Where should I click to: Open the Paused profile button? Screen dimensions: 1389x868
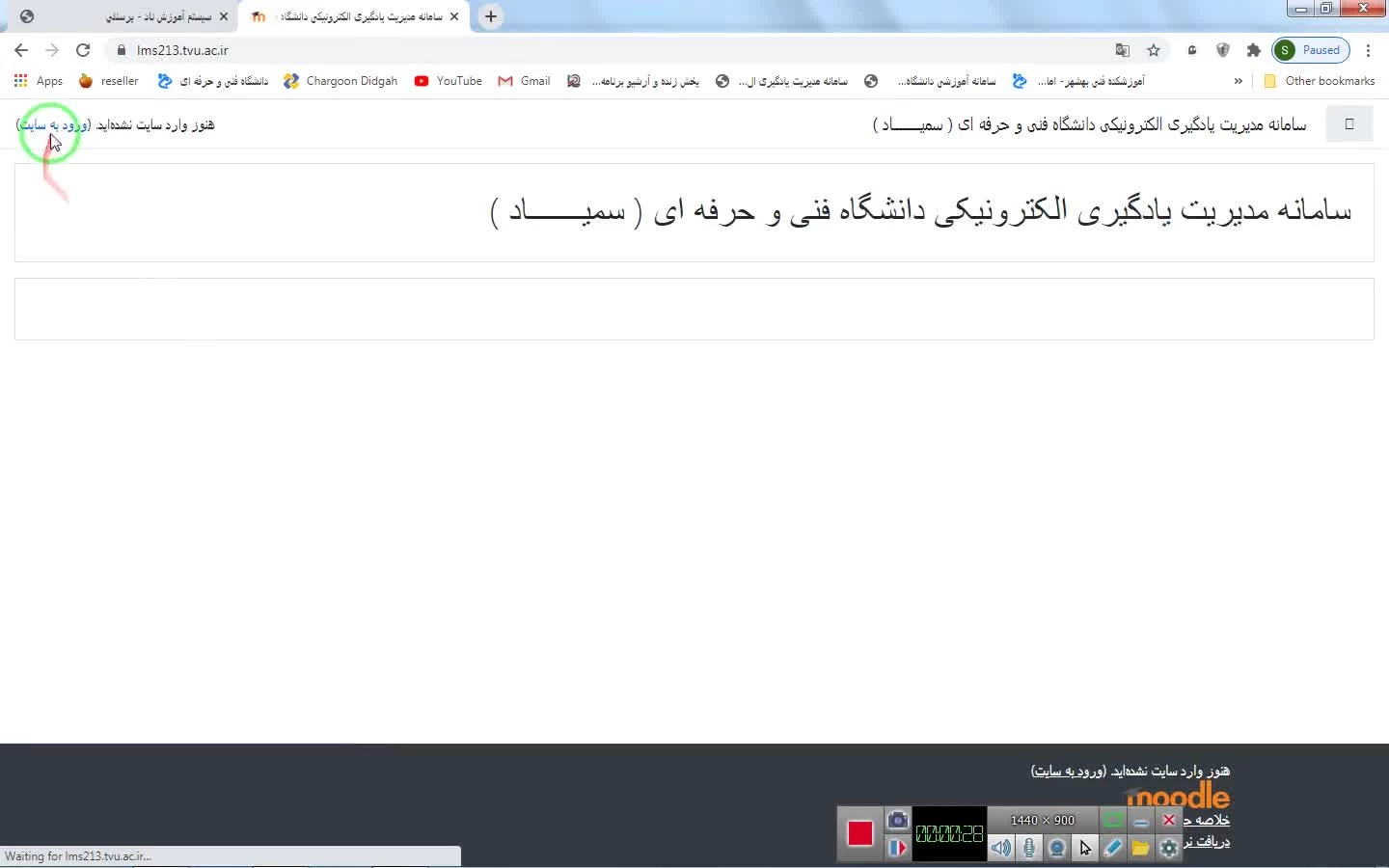1311,50
